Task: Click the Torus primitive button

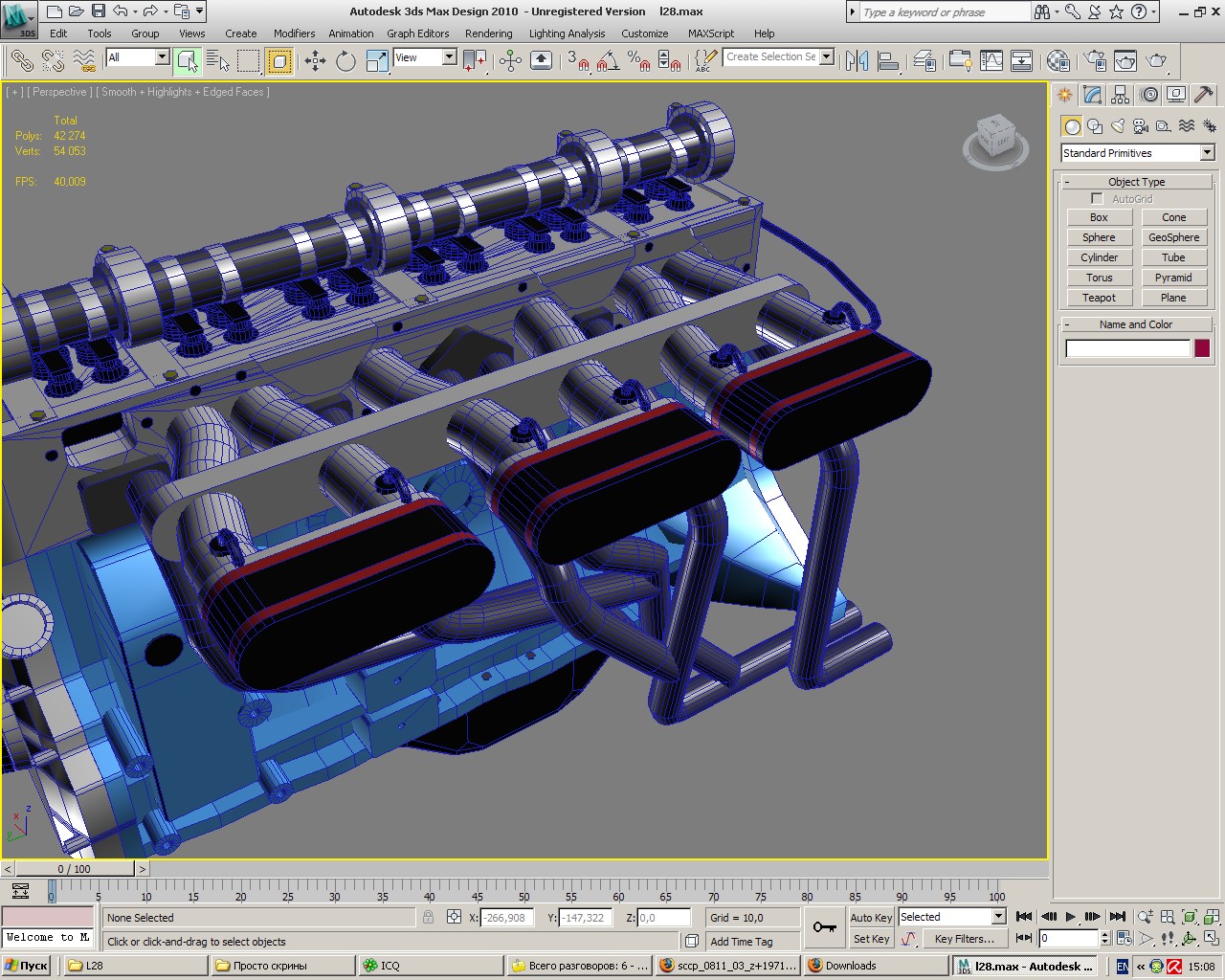Action: click(x=1099, y=278)
